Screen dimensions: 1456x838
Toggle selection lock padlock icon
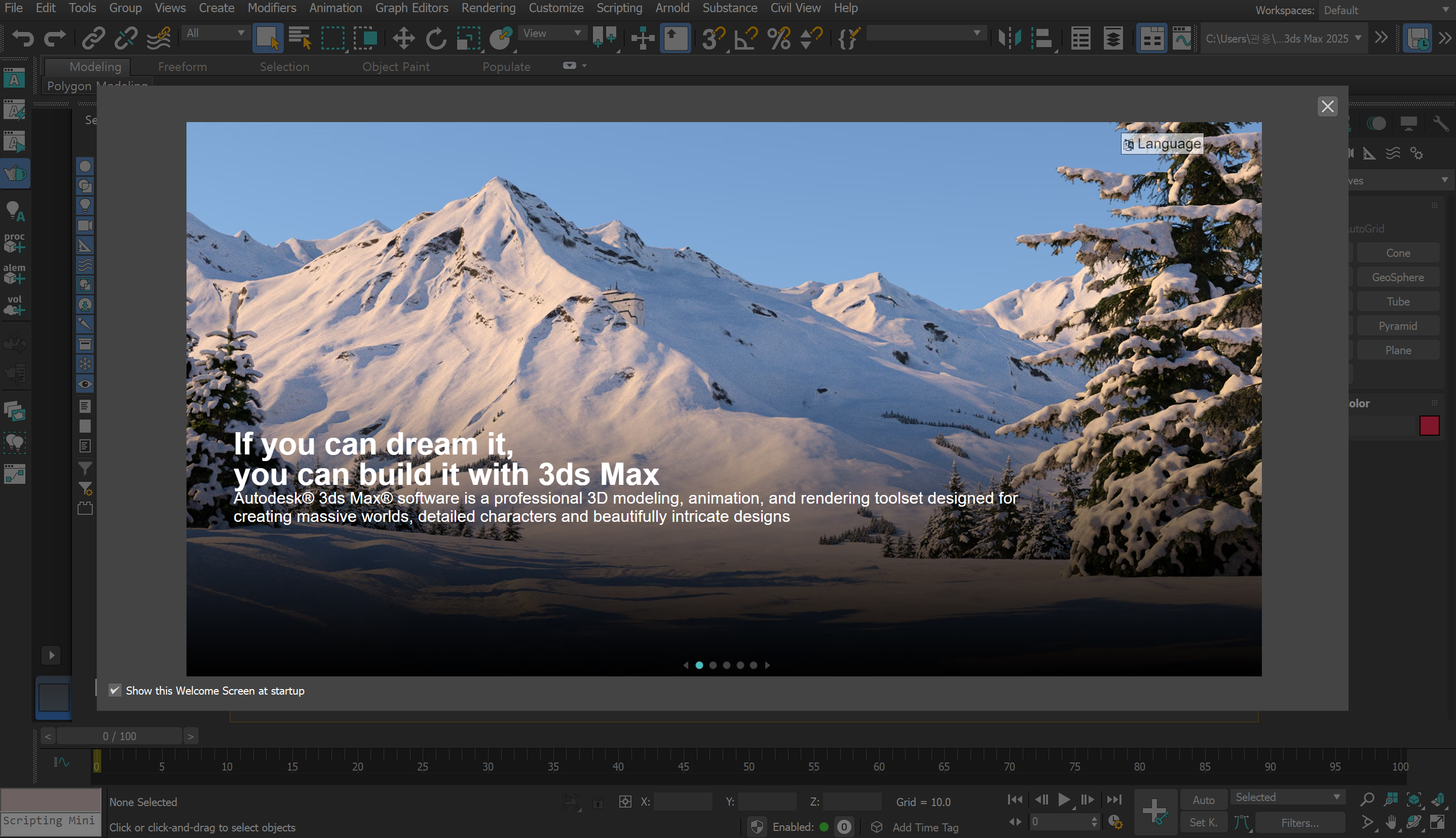(x=598, y=801)
